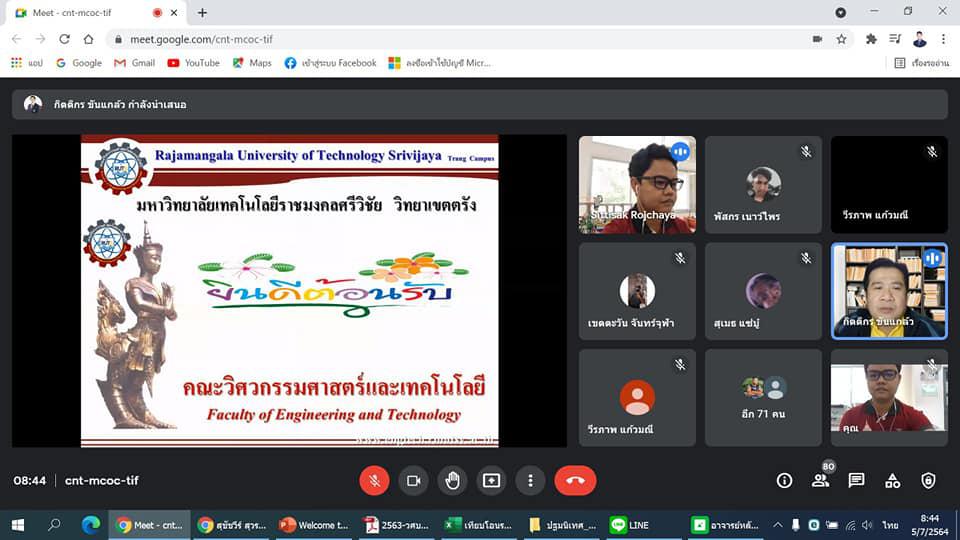Open the Maps bookmark
This screenshot has width=960, height=540.
(x=252, y=62)
